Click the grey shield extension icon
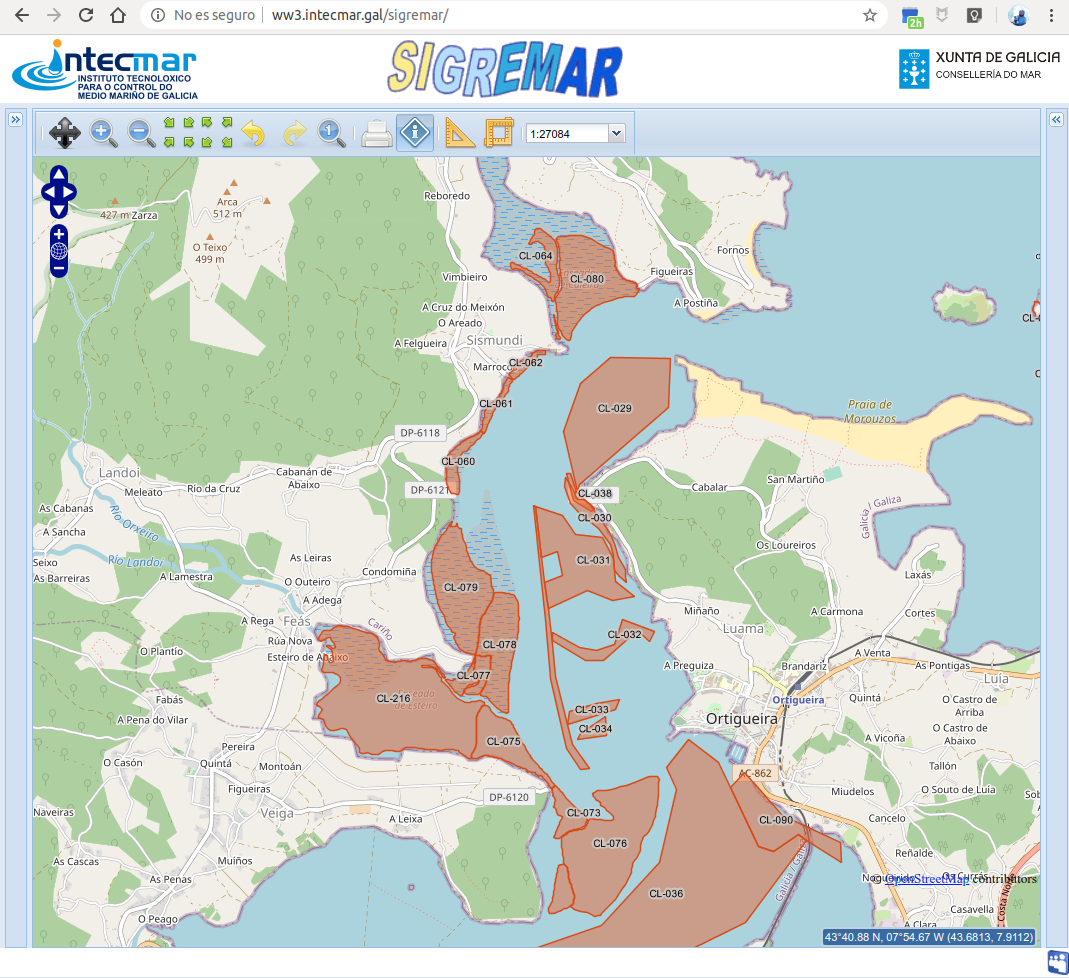The height and width of the screenshot is (978, 1069). coord(942,15)
